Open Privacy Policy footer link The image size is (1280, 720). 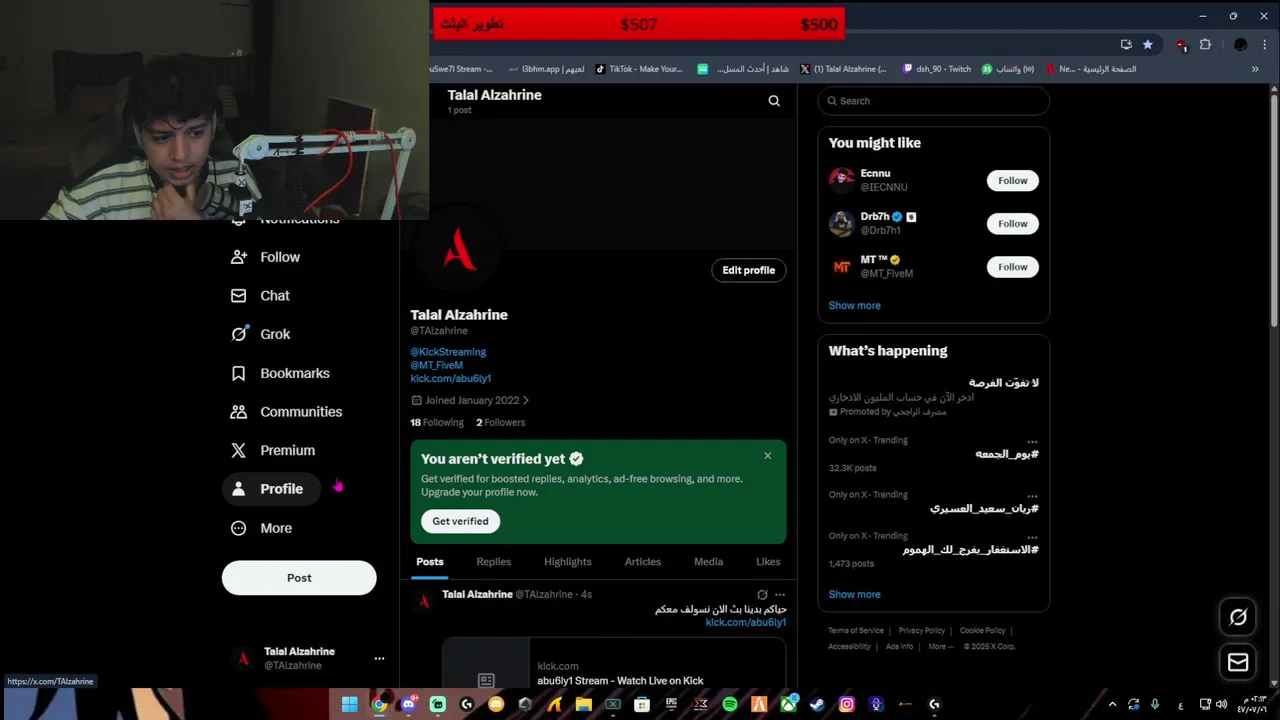[922, 631]
